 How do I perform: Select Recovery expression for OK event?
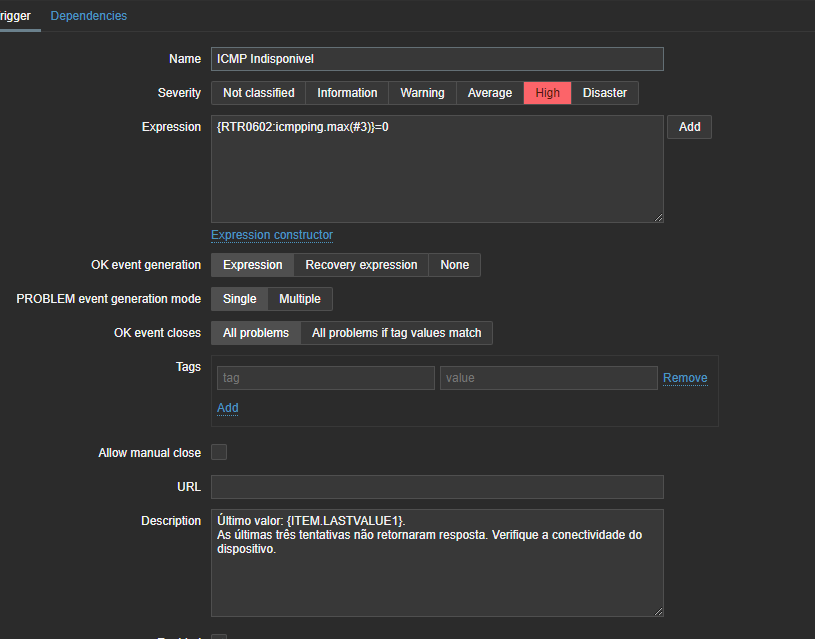[x=361, y=265]
